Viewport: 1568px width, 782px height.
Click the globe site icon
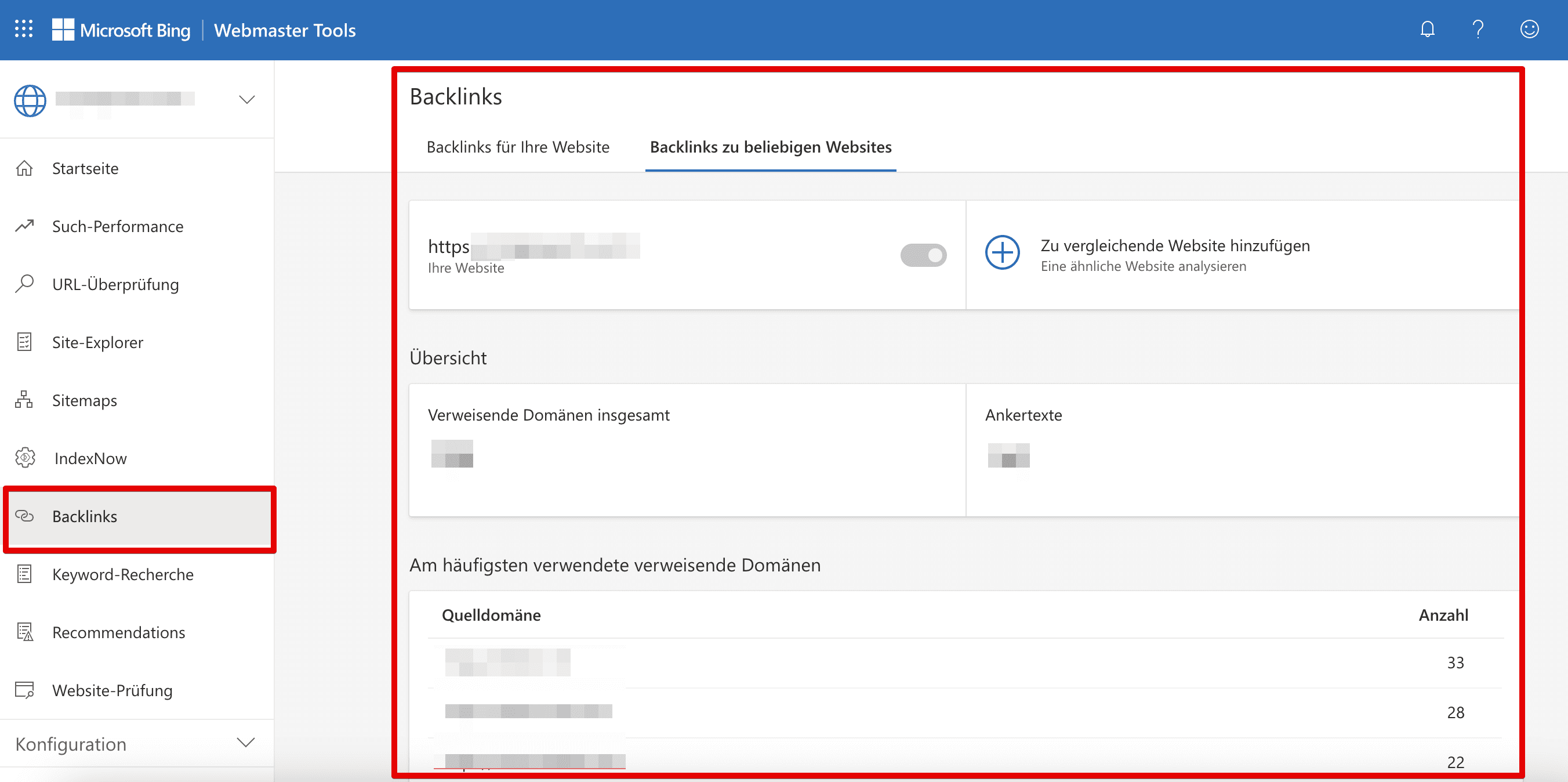[30, 100]
